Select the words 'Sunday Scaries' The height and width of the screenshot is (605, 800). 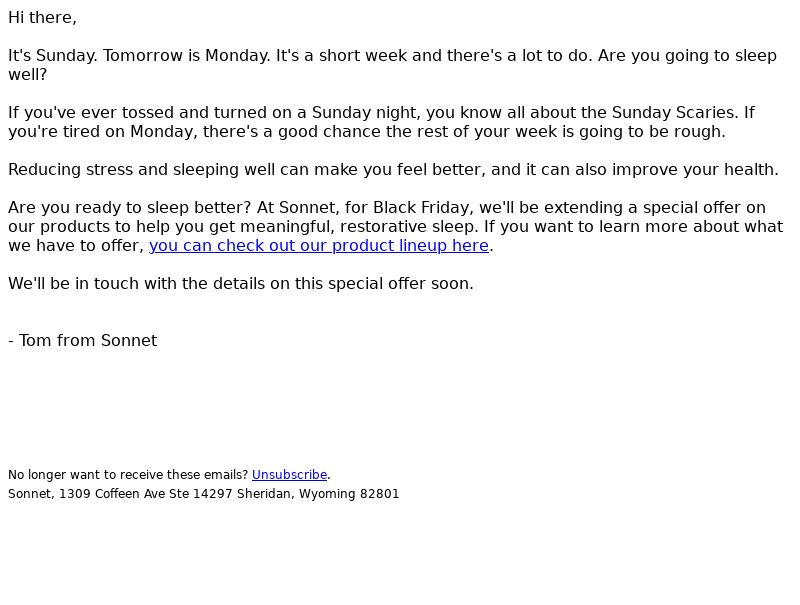(672, 113)
